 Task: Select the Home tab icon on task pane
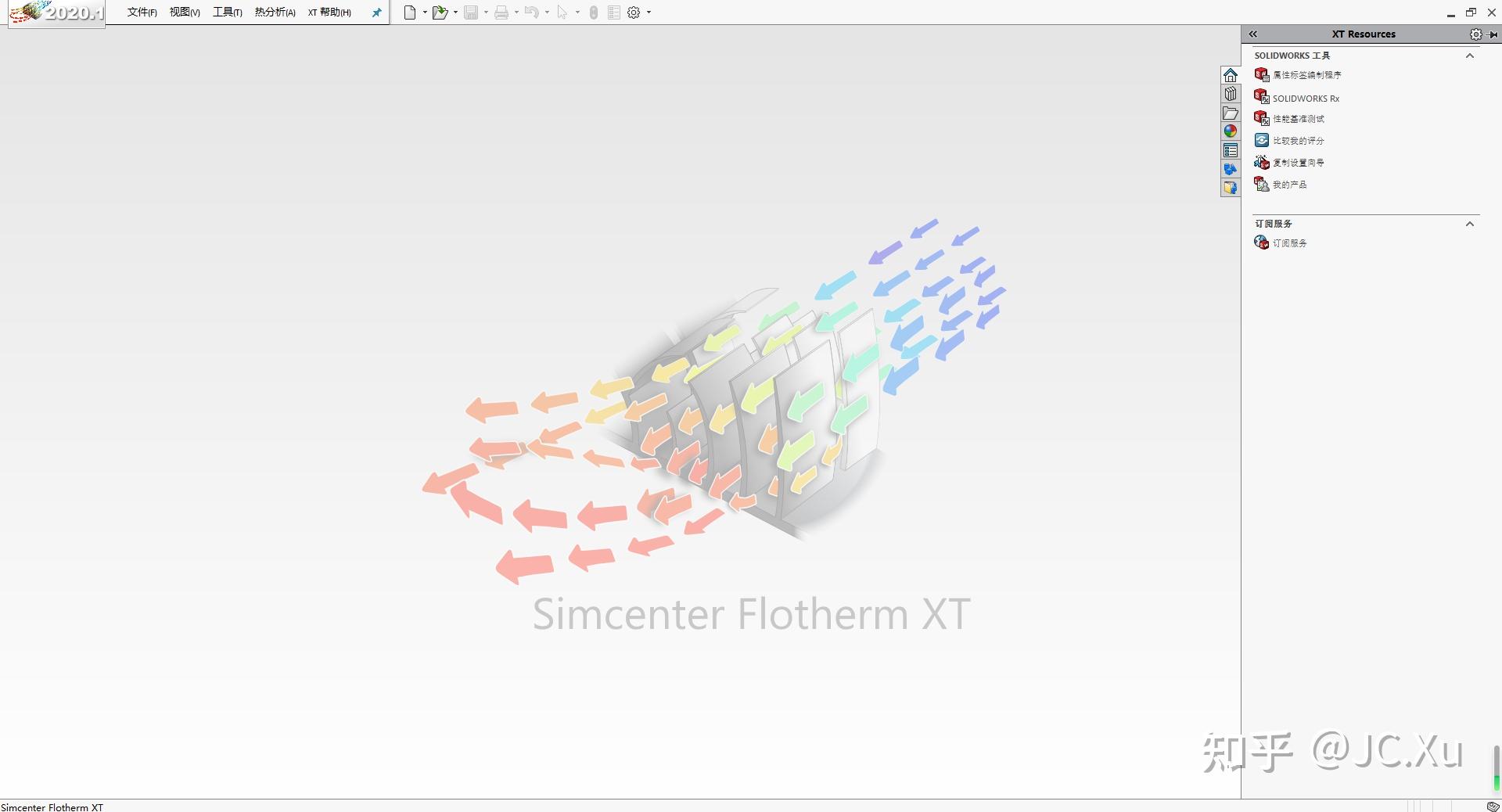pyautogui.click(x=1231, y=75)
